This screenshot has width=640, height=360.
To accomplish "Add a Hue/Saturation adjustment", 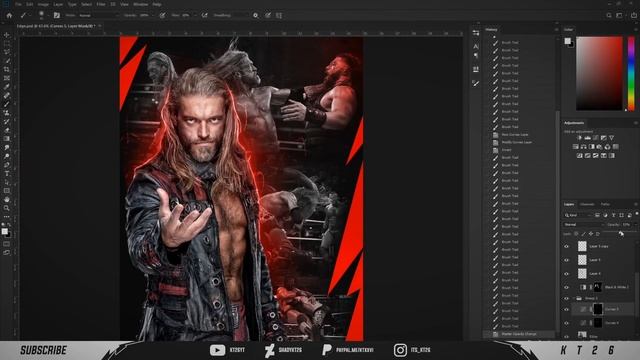I will click(576, 147).
